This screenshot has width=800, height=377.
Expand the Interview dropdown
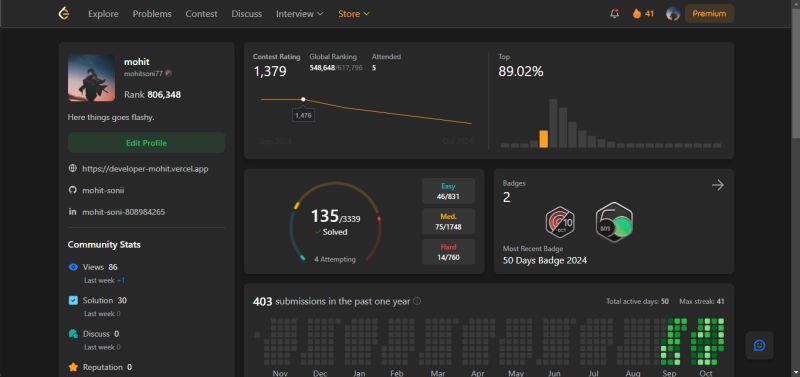pos(299,14)
